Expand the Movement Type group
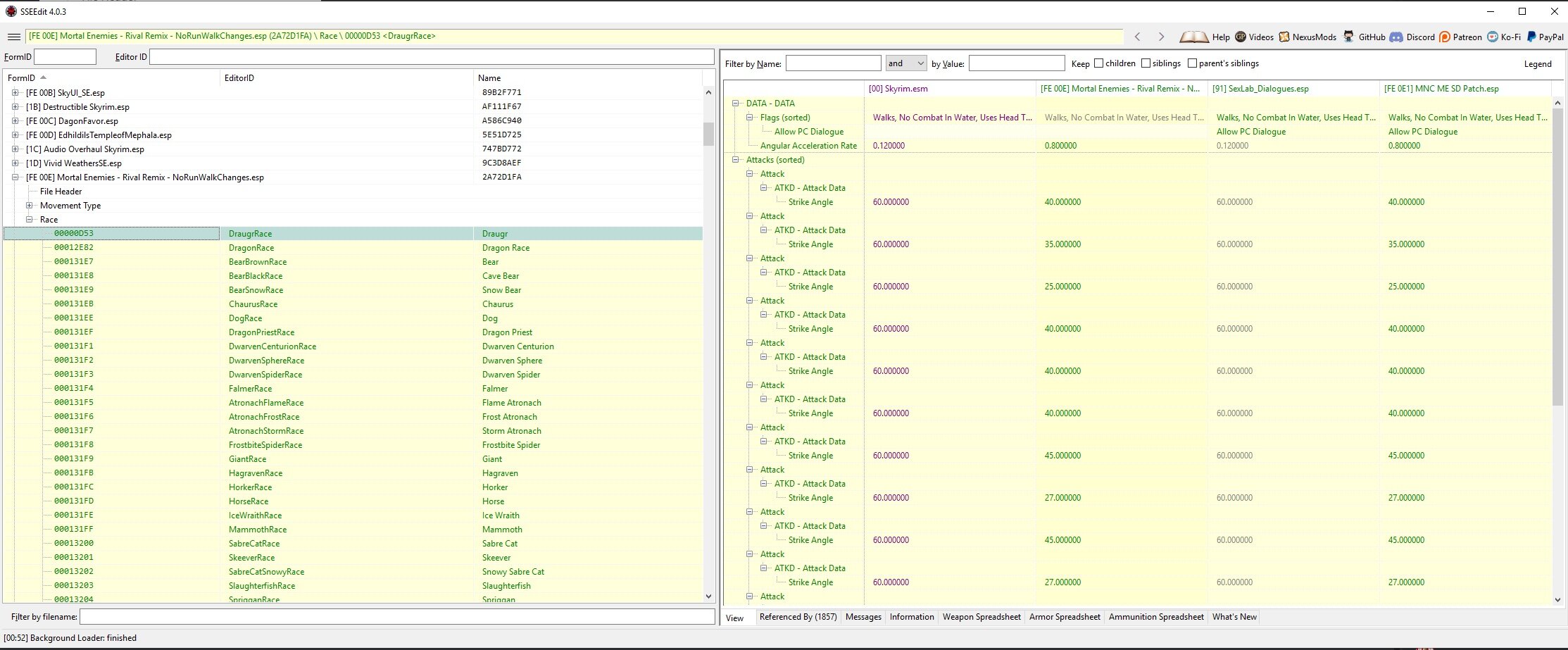 [x=29, y=206]
